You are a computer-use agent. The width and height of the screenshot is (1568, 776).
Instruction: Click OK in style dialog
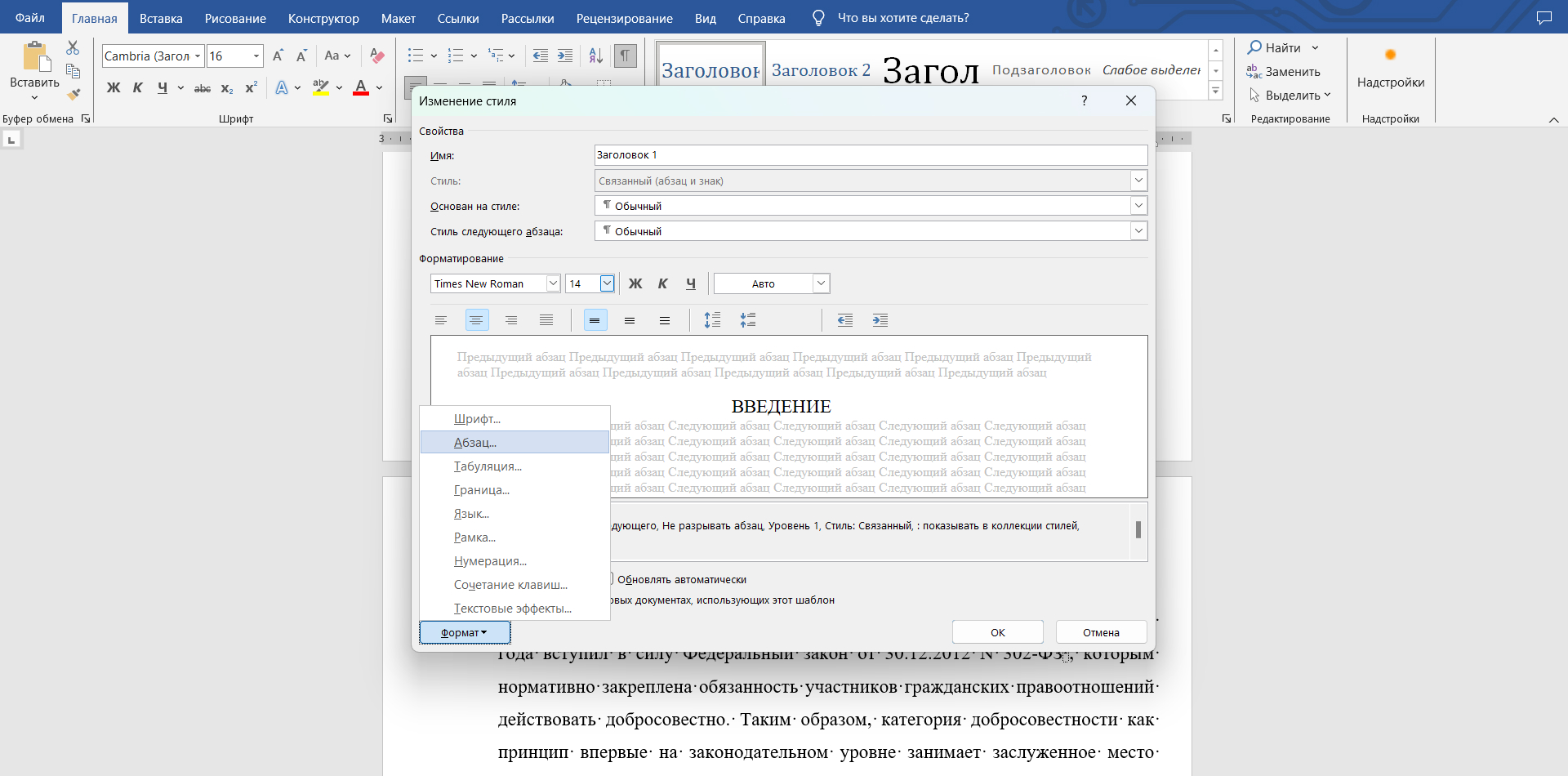[x=997, y=632]
